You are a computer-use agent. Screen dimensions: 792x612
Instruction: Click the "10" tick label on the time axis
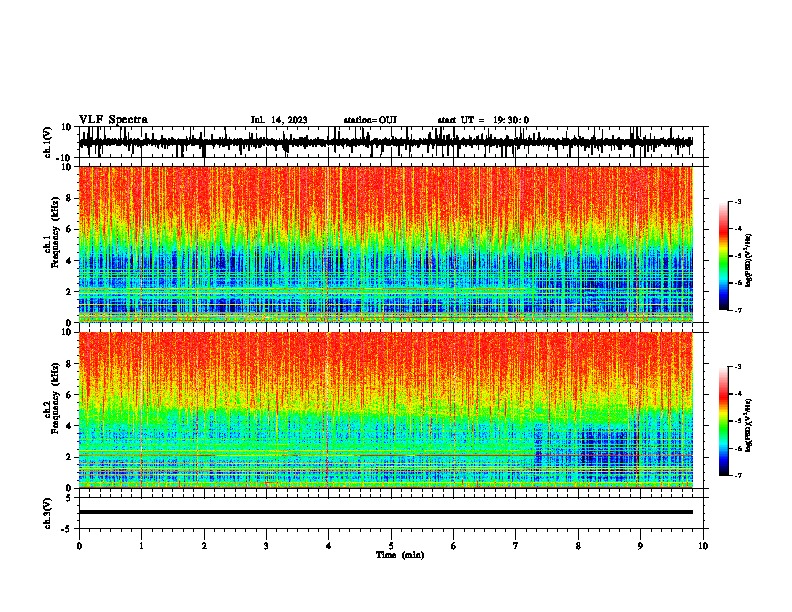tap(703, 546)
